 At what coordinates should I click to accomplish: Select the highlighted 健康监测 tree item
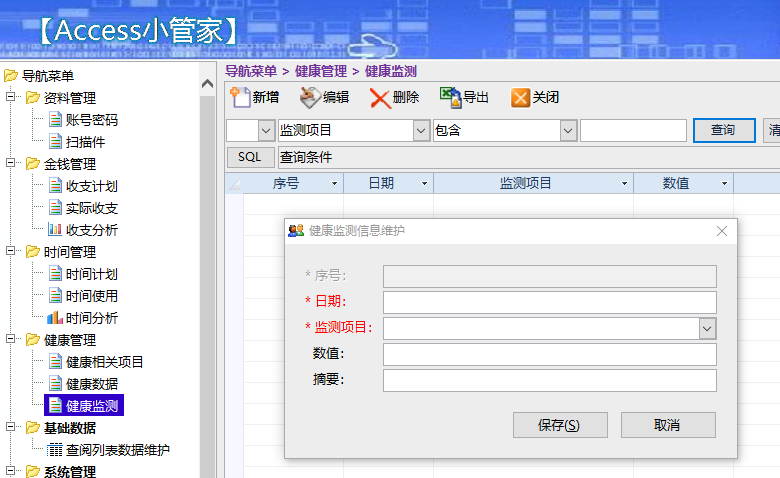pos(84,405)
